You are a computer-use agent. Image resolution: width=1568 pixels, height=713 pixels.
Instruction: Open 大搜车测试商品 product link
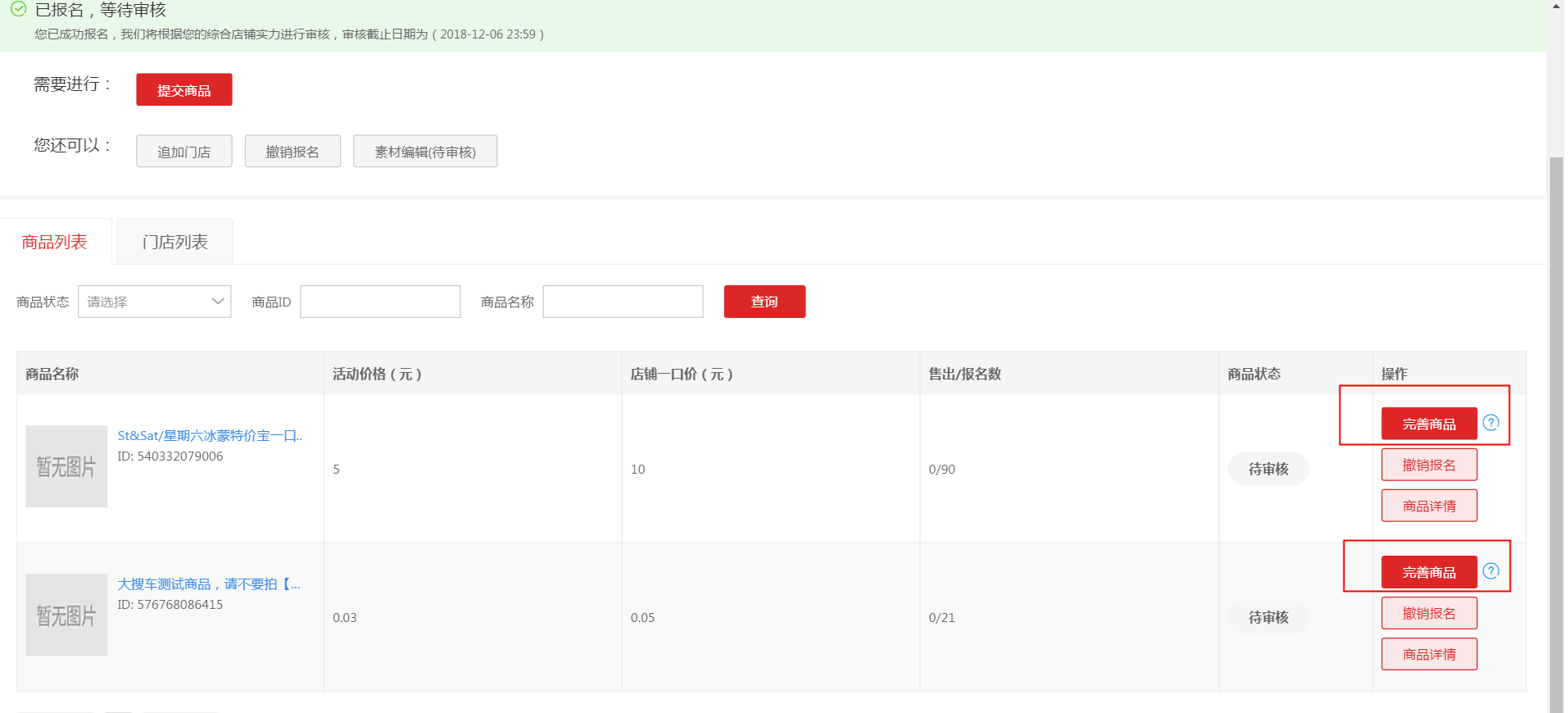(x=209, y=584)
